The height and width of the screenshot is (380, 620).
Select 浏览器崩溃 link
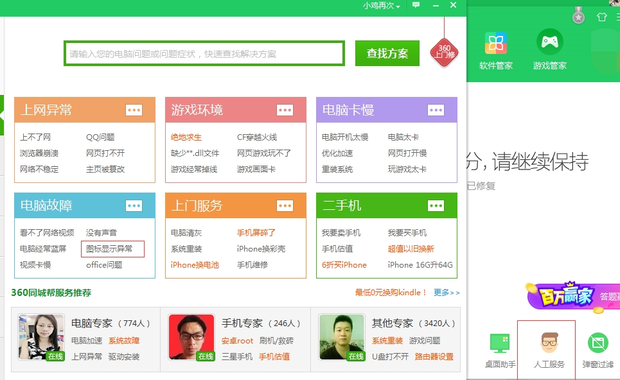(39, 153)
